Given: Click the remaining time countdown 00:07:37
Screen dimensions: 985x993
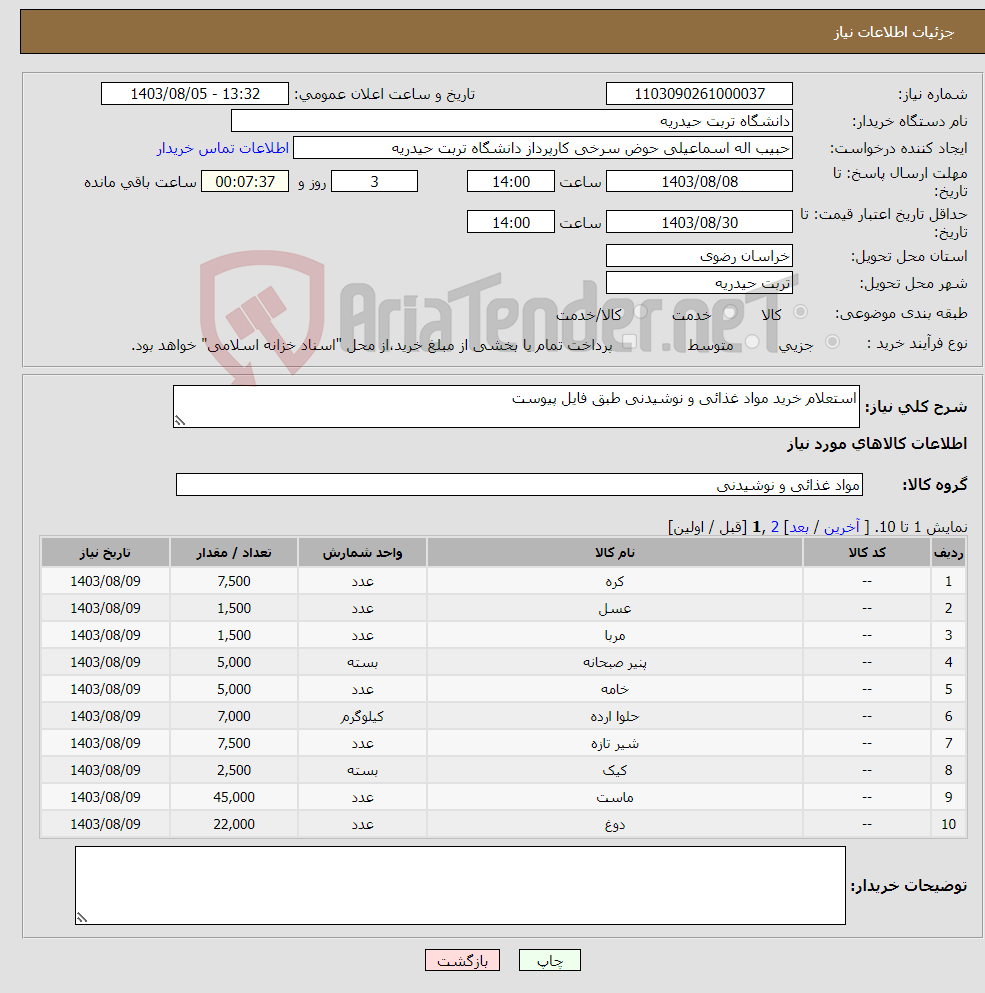Looking at the screenshot, I should point(245,182).
